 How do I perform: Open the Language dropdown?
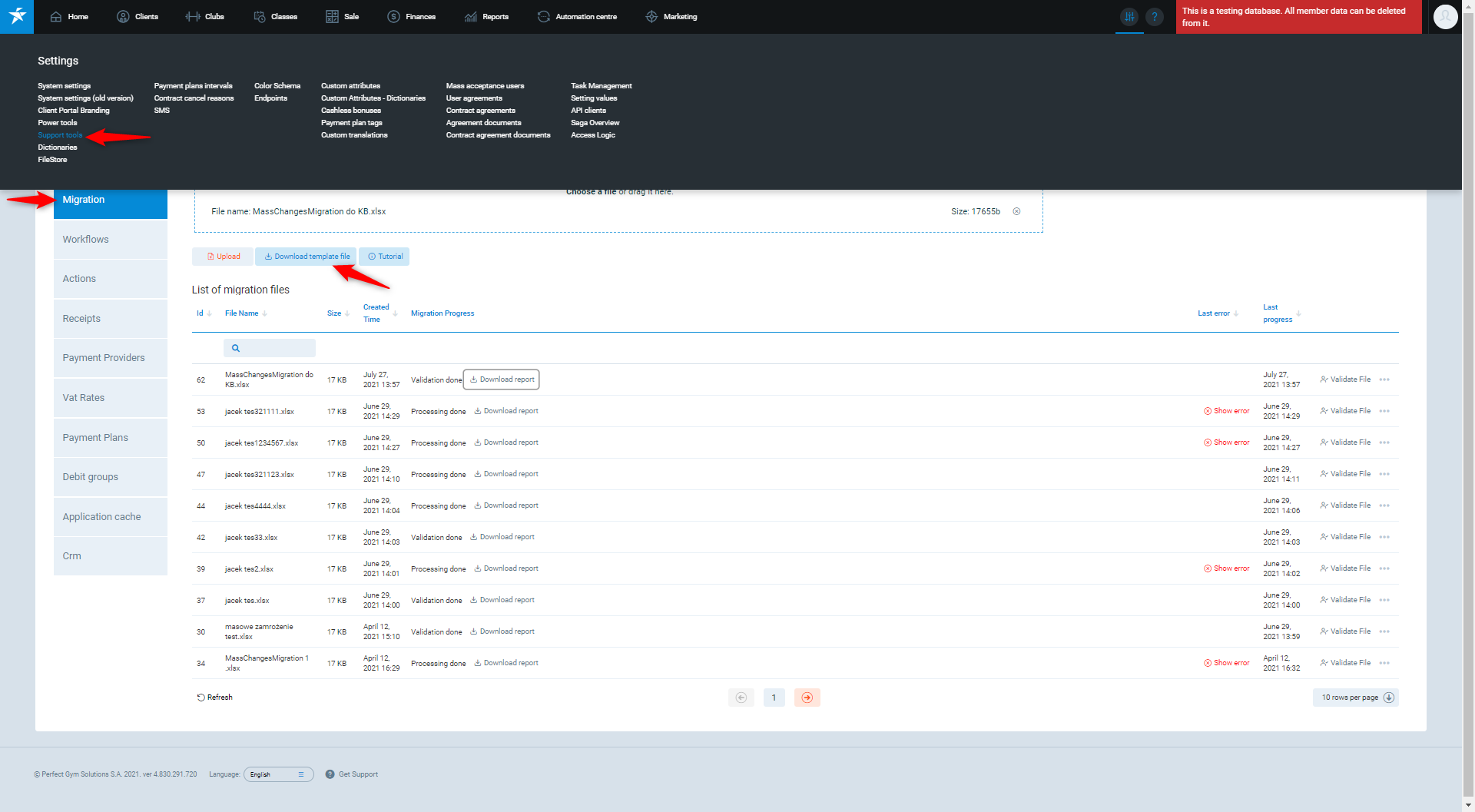[x=278, y=774]
